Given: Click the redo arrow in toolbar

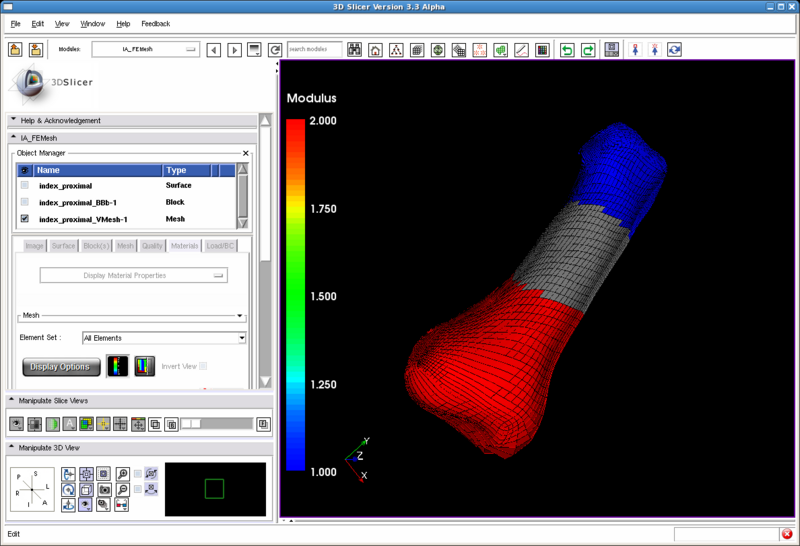Looking at the screenshot, I should [x=588, y=50].
